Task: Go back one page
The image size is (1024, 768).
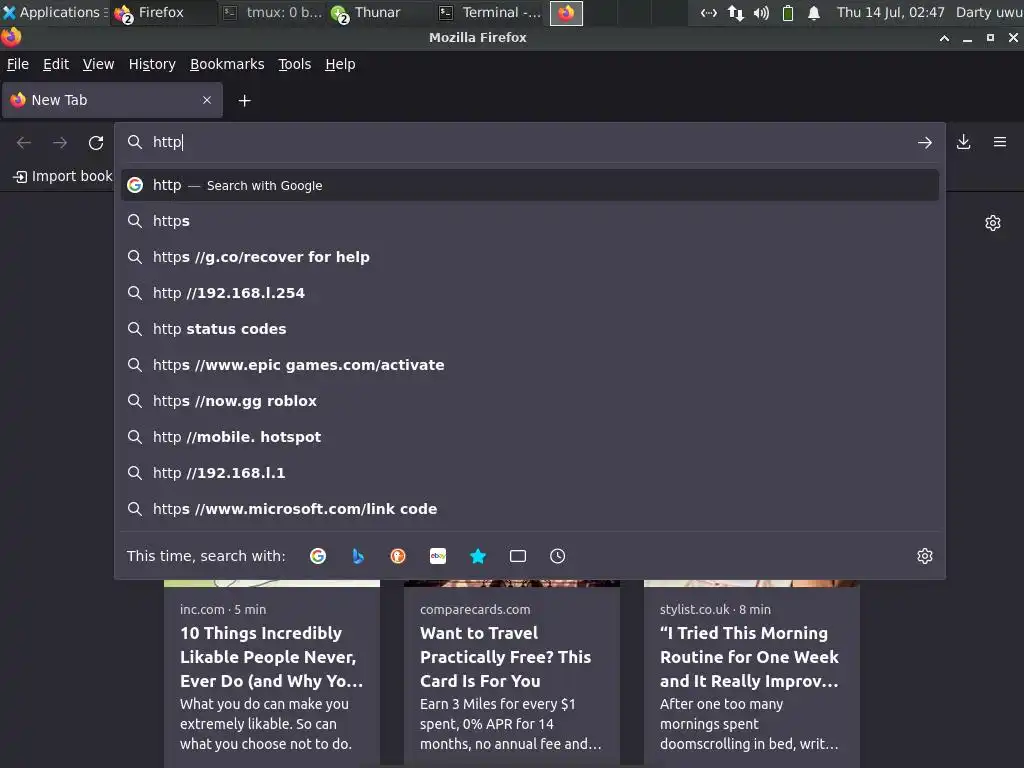Action: pos(24,142)
